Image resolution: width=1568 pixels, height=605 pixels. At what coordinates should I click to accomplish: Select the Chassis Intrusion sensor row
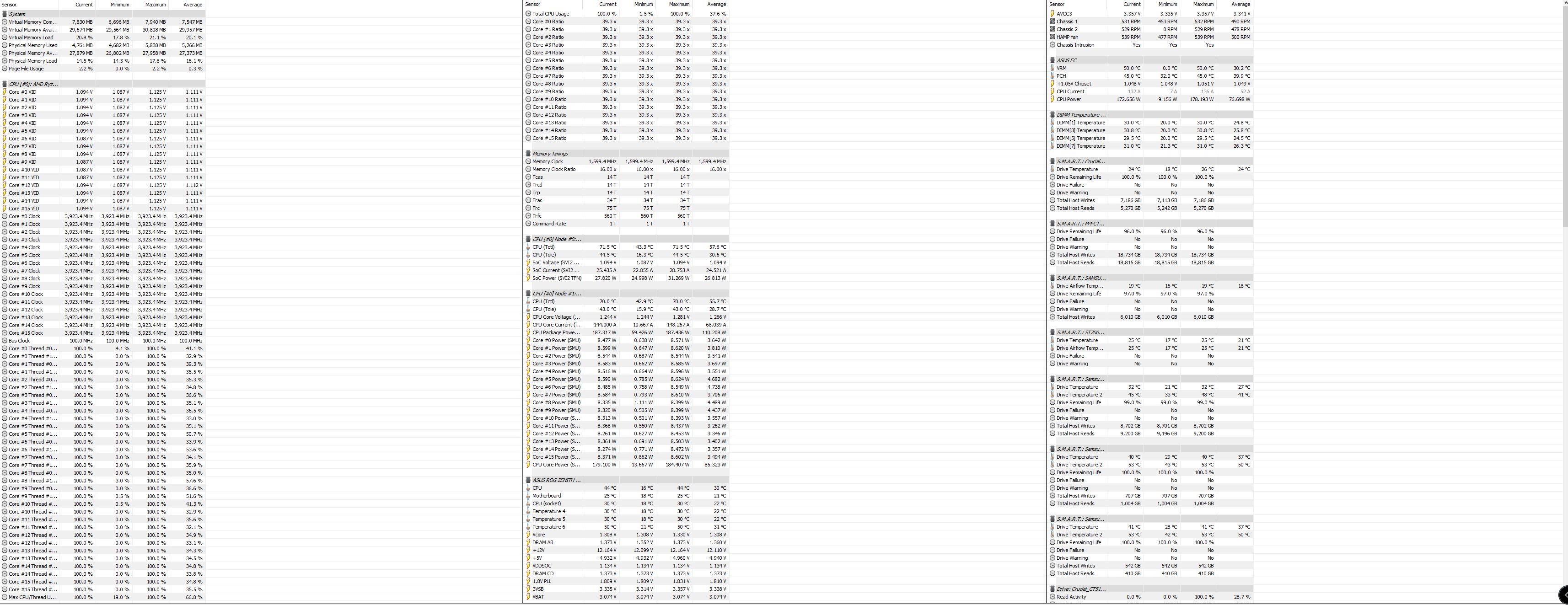[1075, 45]
